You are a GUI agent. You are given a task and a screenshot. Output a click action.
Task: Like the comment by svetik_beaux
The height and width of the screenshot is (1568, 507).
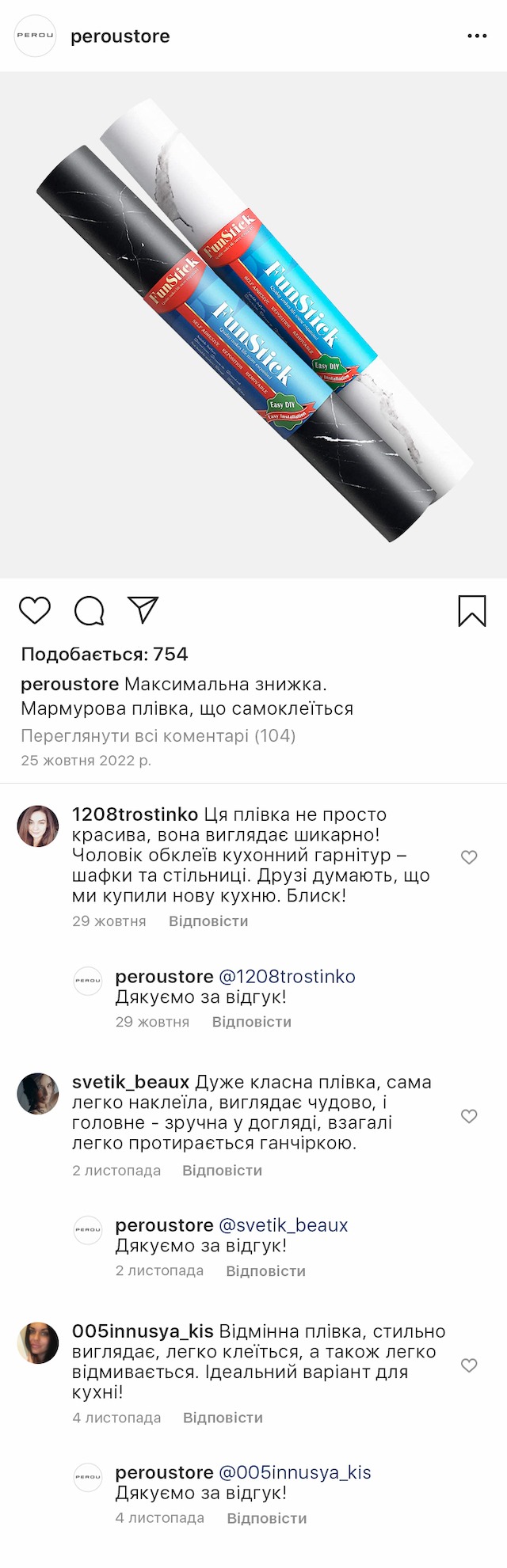tap(469, 1116)
